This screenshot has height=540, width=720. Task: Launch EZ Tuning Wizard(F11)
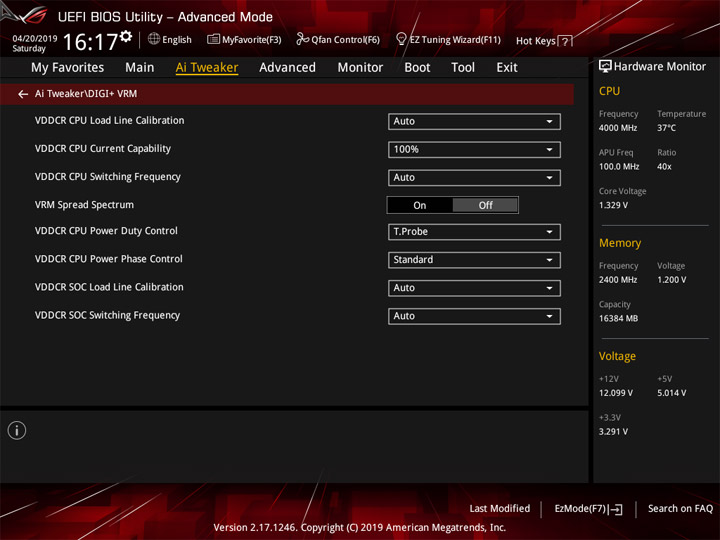pyautogui.click(x=448, y=39)
